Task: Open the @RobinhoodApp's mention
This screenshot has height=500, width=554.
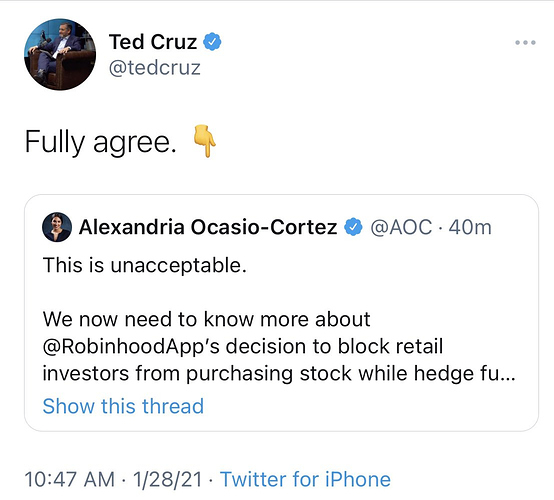Action: pyautogui.click(x=131, y=347)
